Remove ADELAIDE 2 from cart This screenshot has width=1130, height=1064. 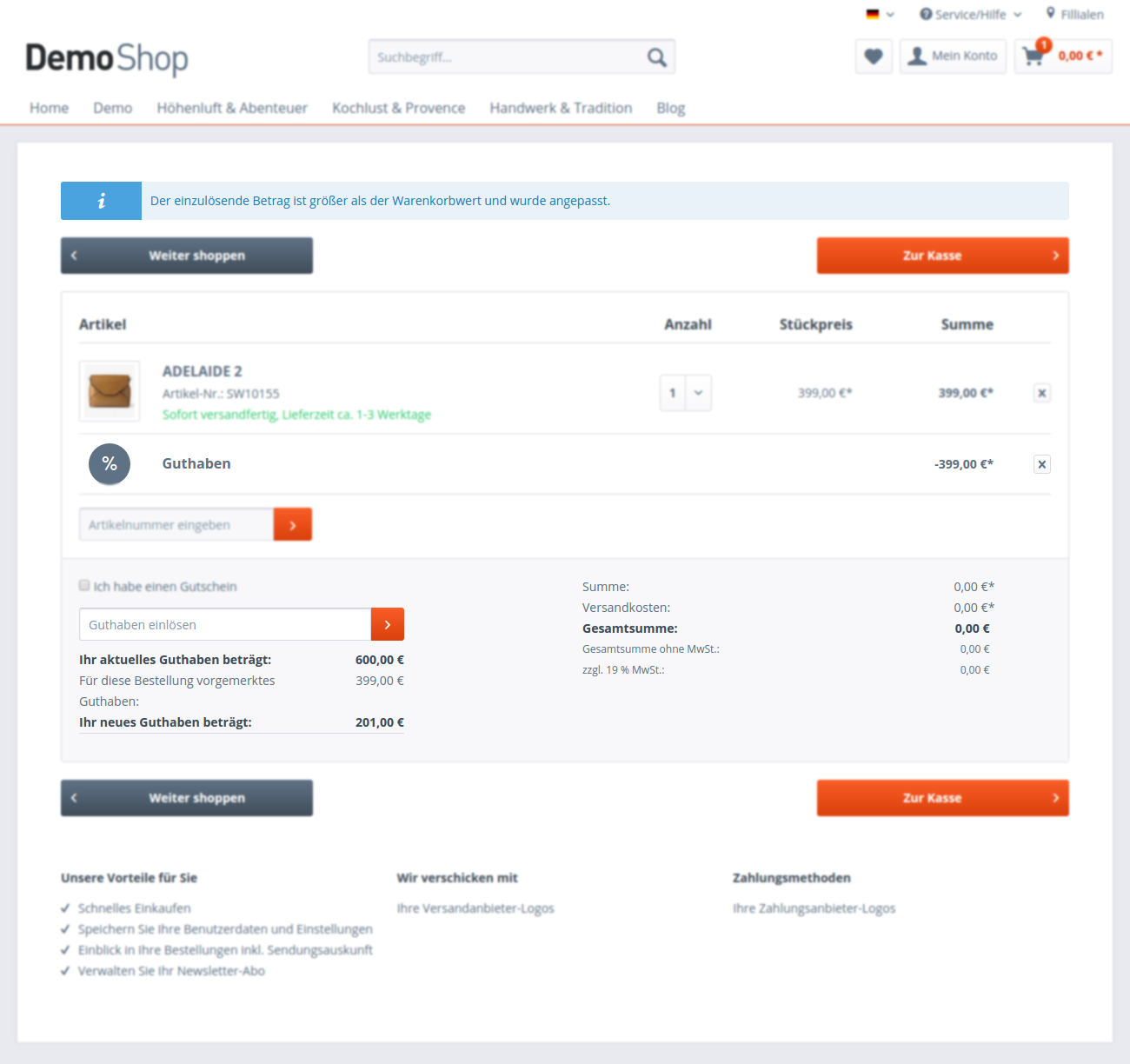click(x=1041, y=393)
